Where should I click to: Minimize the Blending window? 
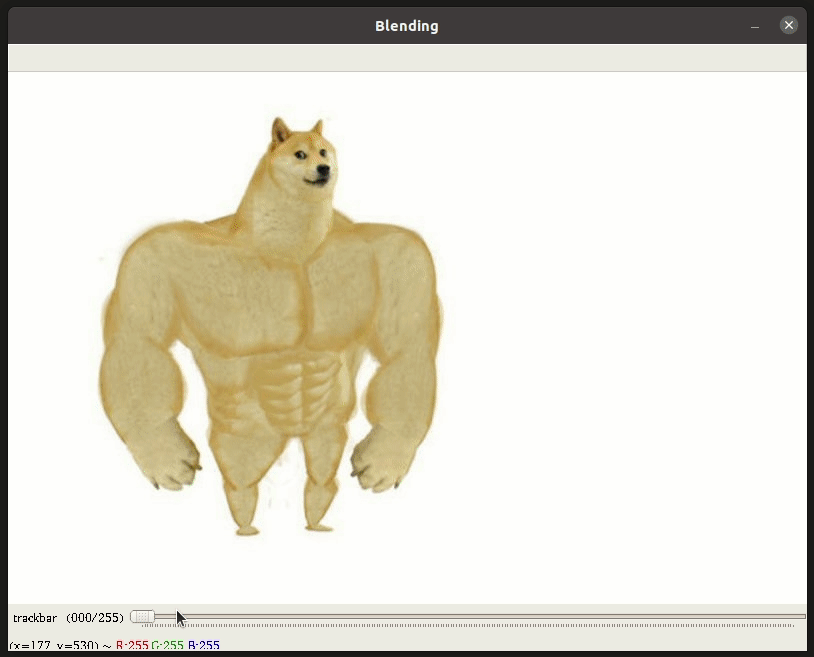pos(755,26)
